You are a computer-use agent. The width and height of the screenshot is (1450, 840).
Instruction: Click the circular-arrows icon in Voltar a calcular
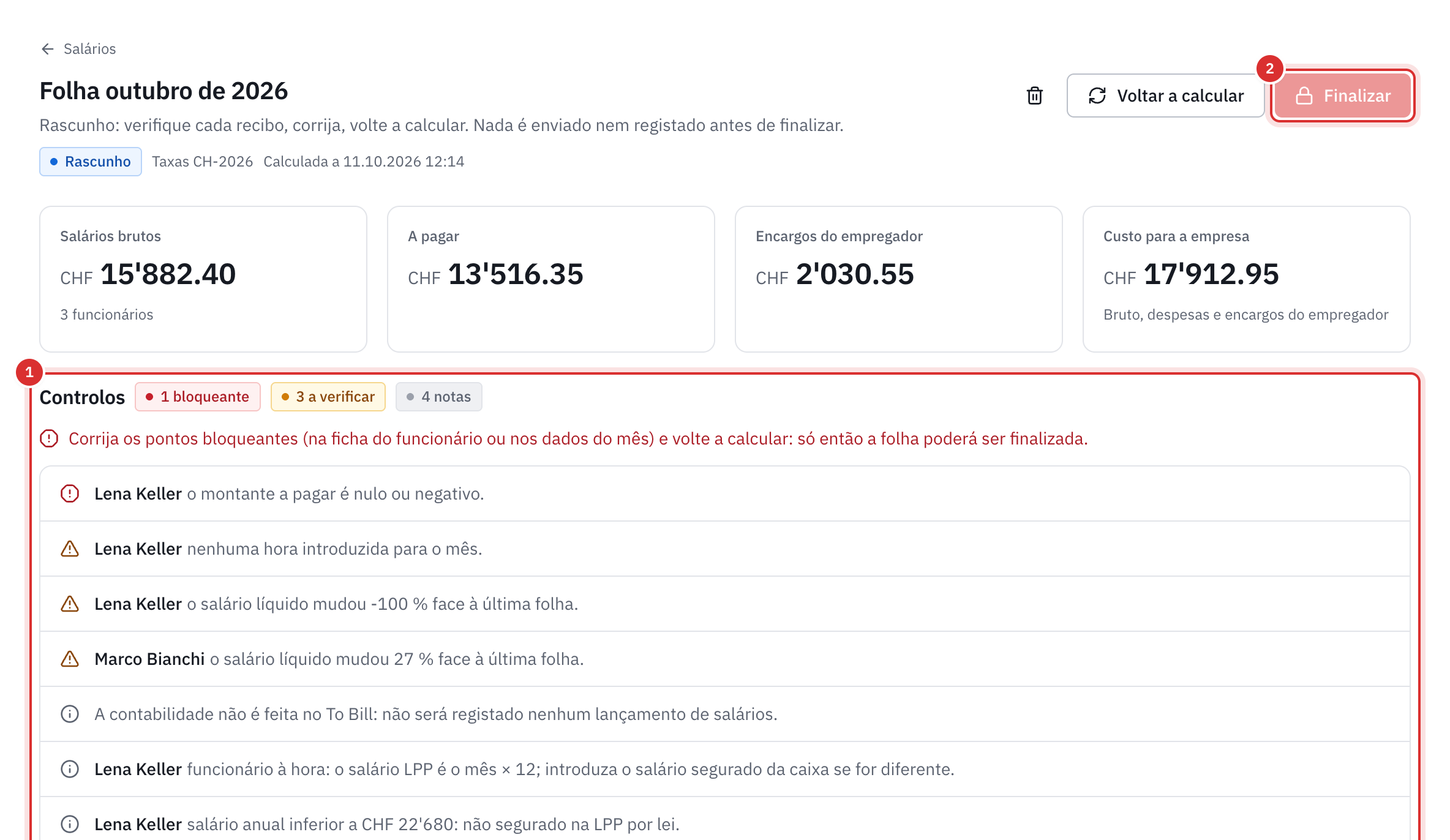coord(1097,96)
